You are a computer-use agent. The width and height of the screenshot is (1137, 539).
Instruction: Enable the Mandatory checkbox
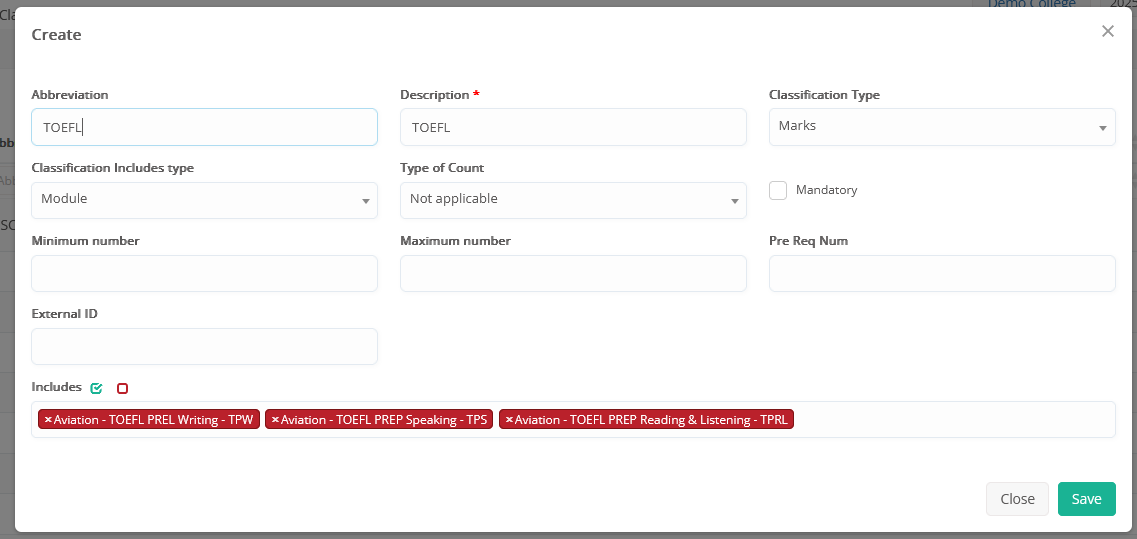(778, 190)
